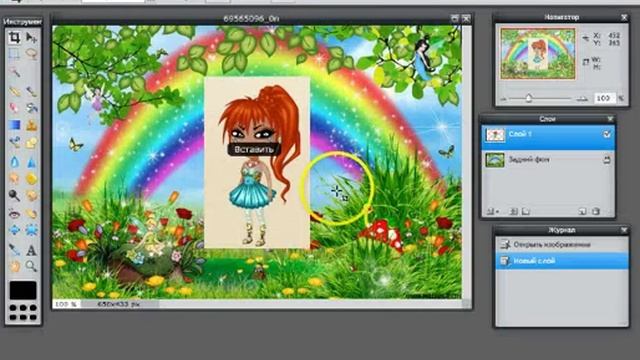The width and height of the screenshot is (640, 360).
Task: Click the color dots grid below the swatch
Action: 23,312
